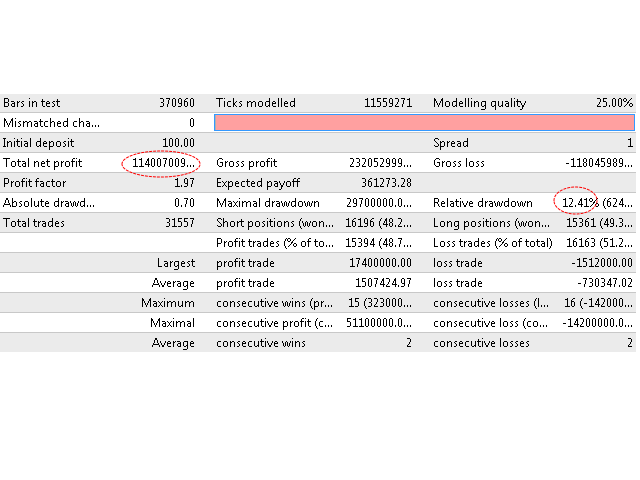Image resolution: width=640 pixels, height=480 pixels.
Task: Select the Mismatched chart errors label
Action: (51, 123)
